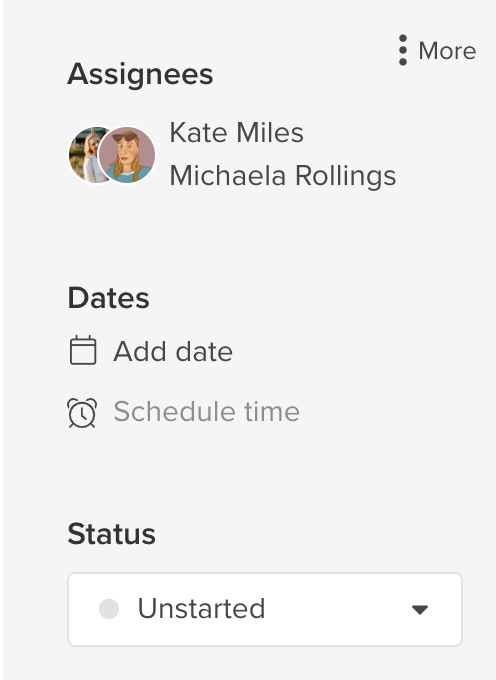
Task: Open the three-dot More menu icon
Action: pyautogui.click(x=403, y=50)
